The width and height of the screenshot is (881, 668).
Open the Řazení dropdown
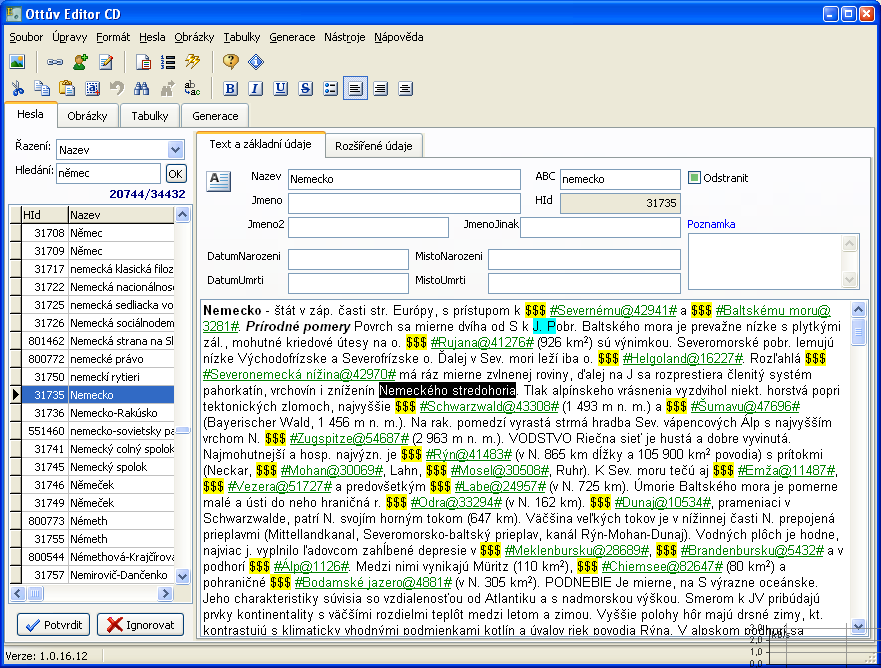pos(177,149)
